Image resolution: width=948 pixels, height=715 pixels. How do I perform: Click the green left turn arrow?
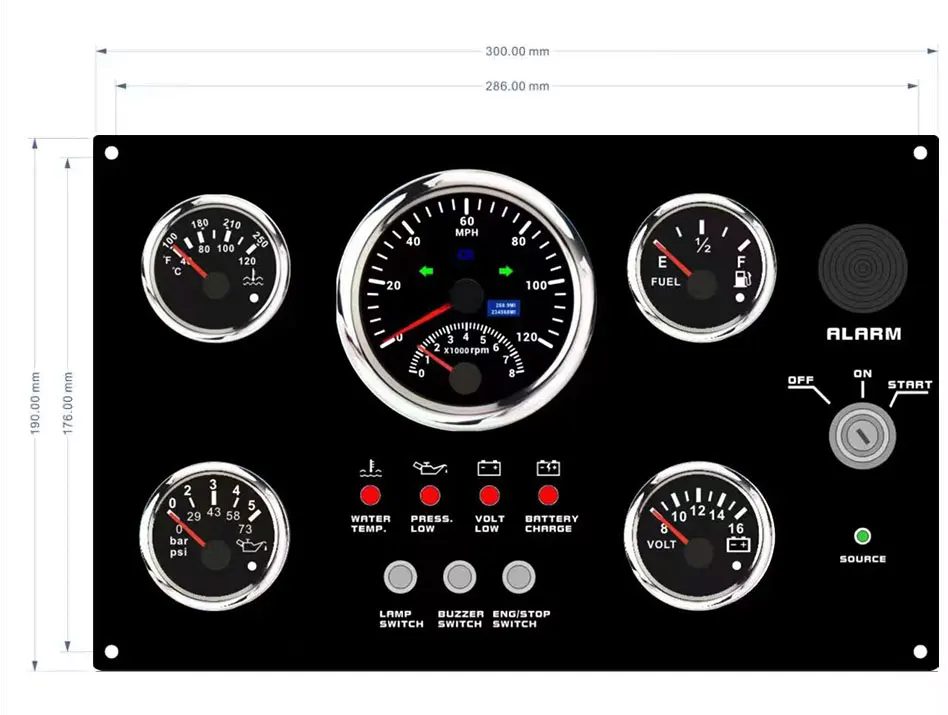[x=426, y=271]
